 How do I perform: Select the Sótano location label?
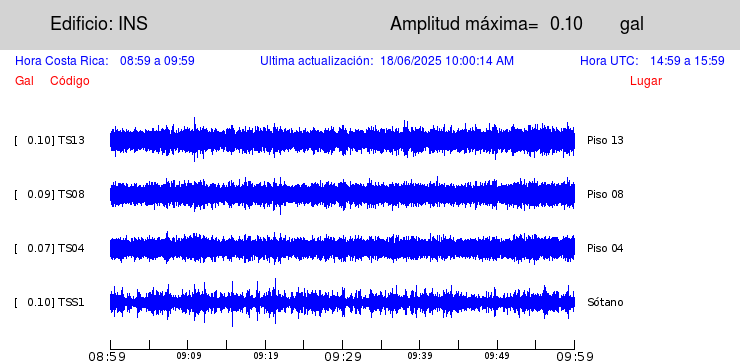click(605, 302)
